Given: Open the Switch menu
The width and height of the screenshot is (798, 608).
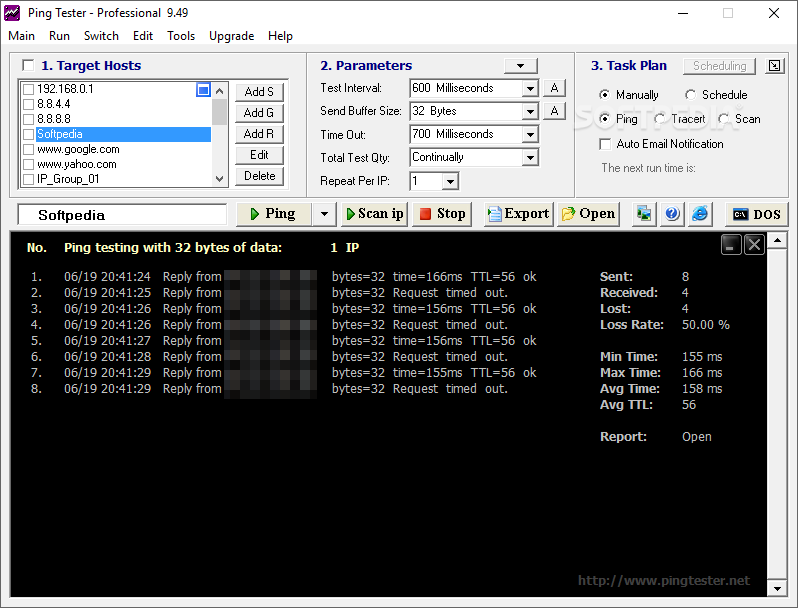Looking at the screenshot, I should (101, 36).
